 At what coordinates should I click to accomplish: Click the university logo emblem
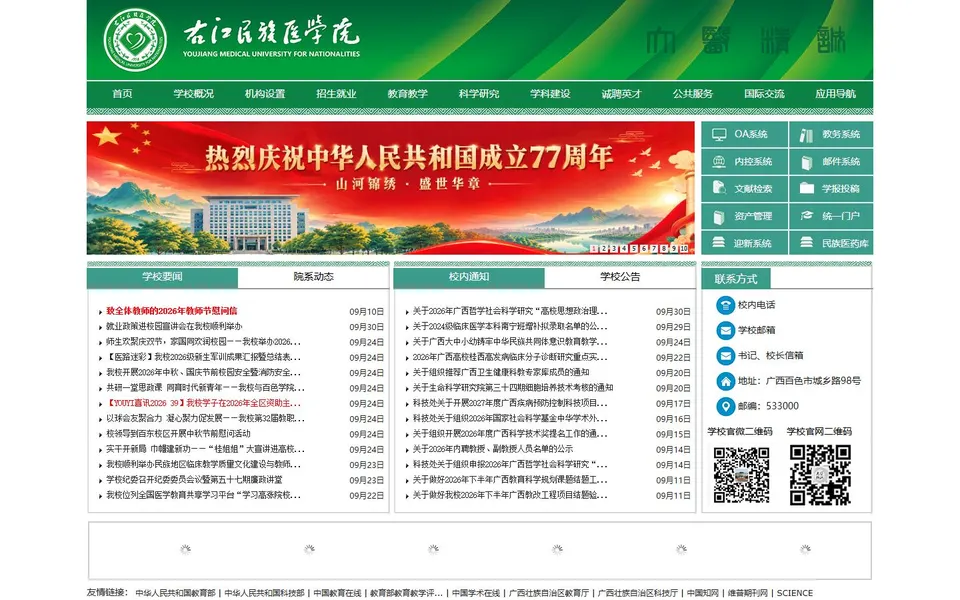click(135, 40)
